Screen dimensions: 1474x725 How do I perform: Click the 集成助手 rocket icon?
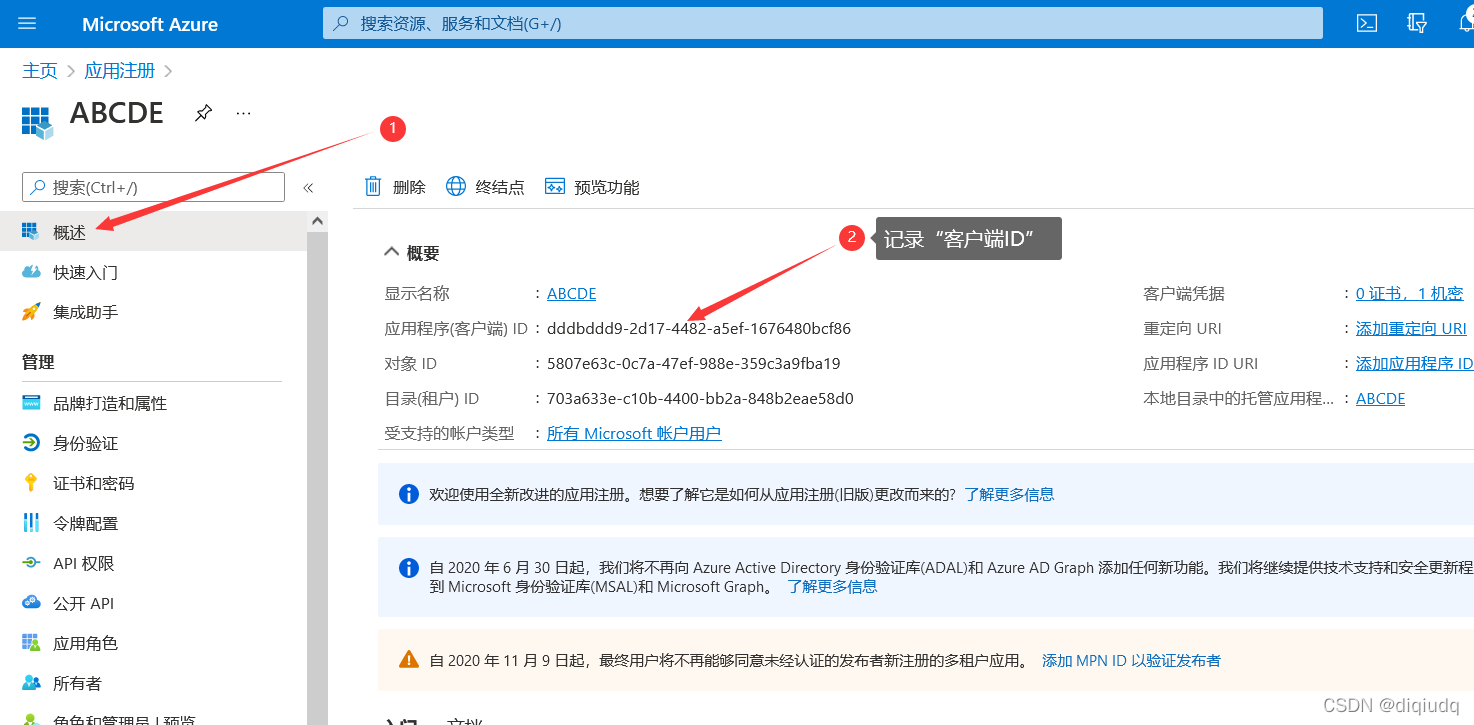pyautogui.click(x=31, y=312)
